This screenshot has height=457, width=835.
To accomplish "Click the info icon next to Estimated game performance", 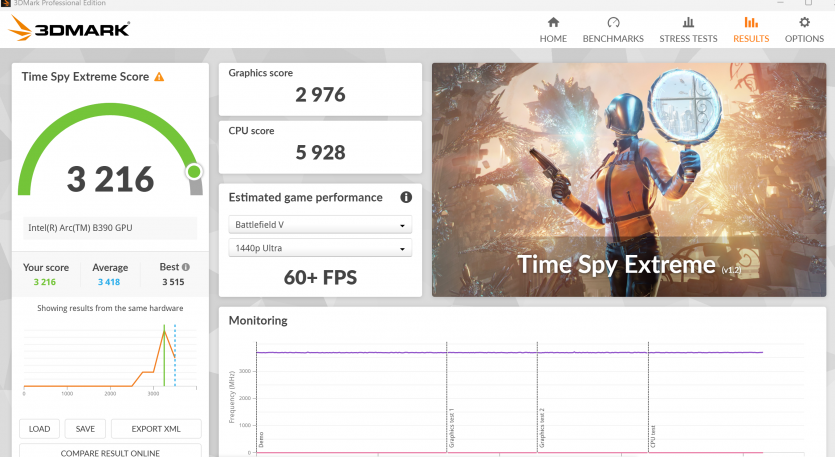I will pos(406,198).
